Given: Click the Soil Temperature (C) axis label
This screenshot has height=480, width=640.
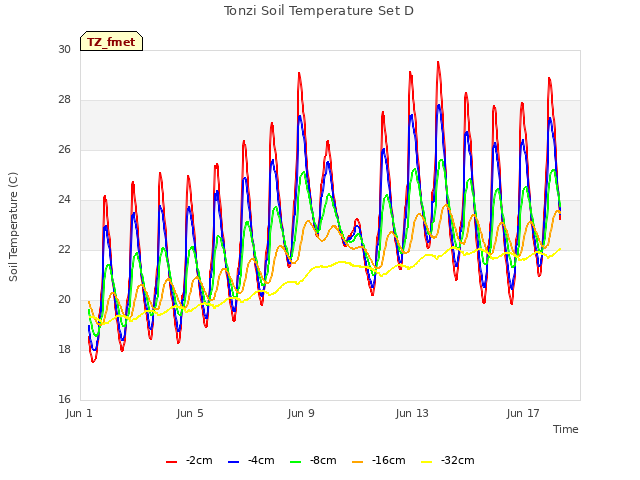Looking at the screenshot, I should [13, 227].
